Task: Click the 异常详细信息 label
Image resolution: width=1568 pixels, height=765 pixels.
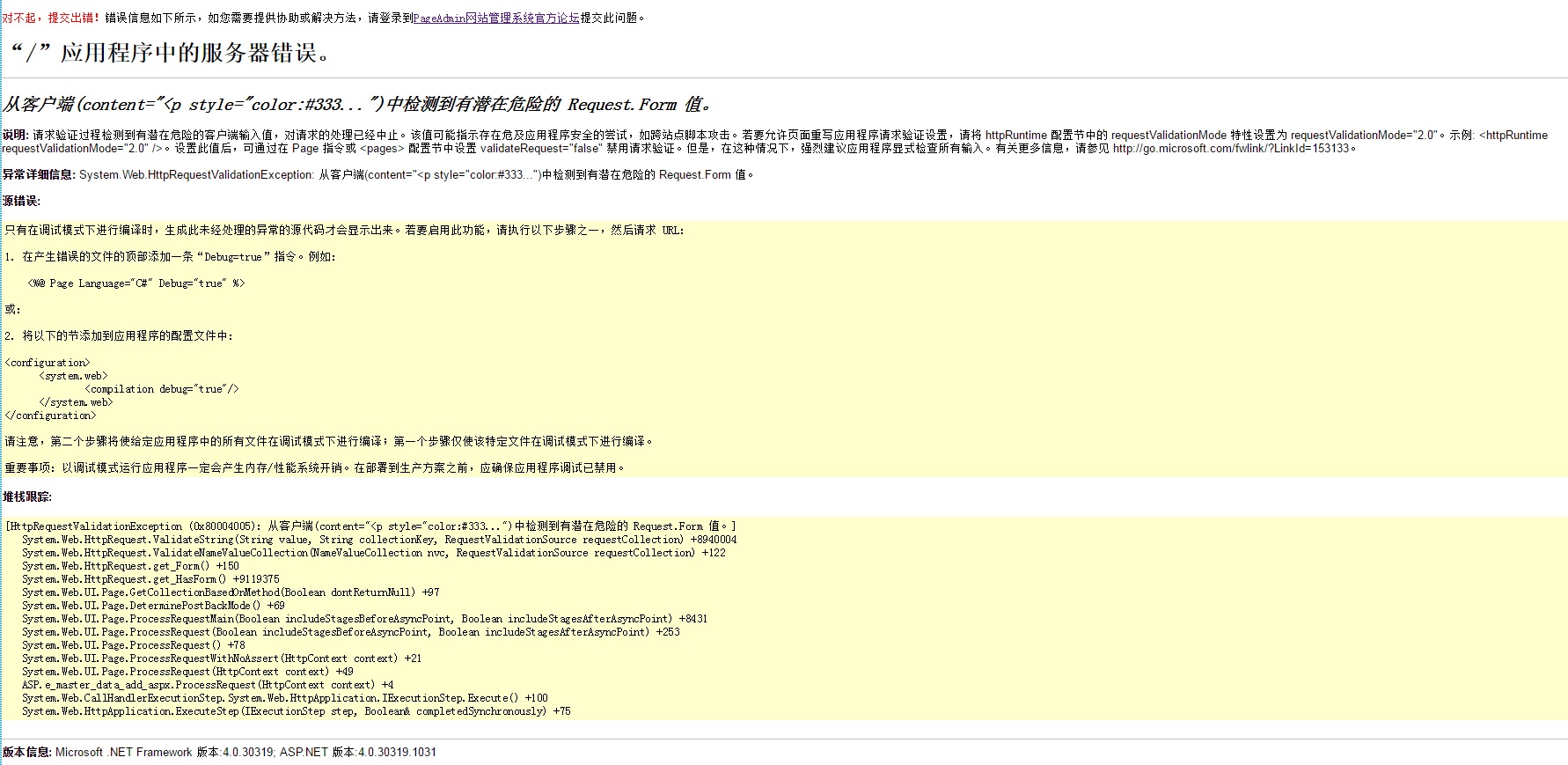Action: click(x=39, y=174)
